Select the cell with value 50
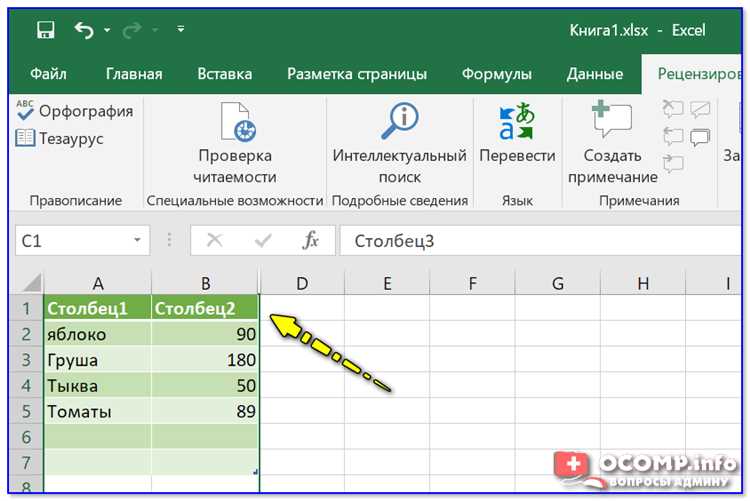The height and width of the screenshot is (501, 750). [205, 385]
